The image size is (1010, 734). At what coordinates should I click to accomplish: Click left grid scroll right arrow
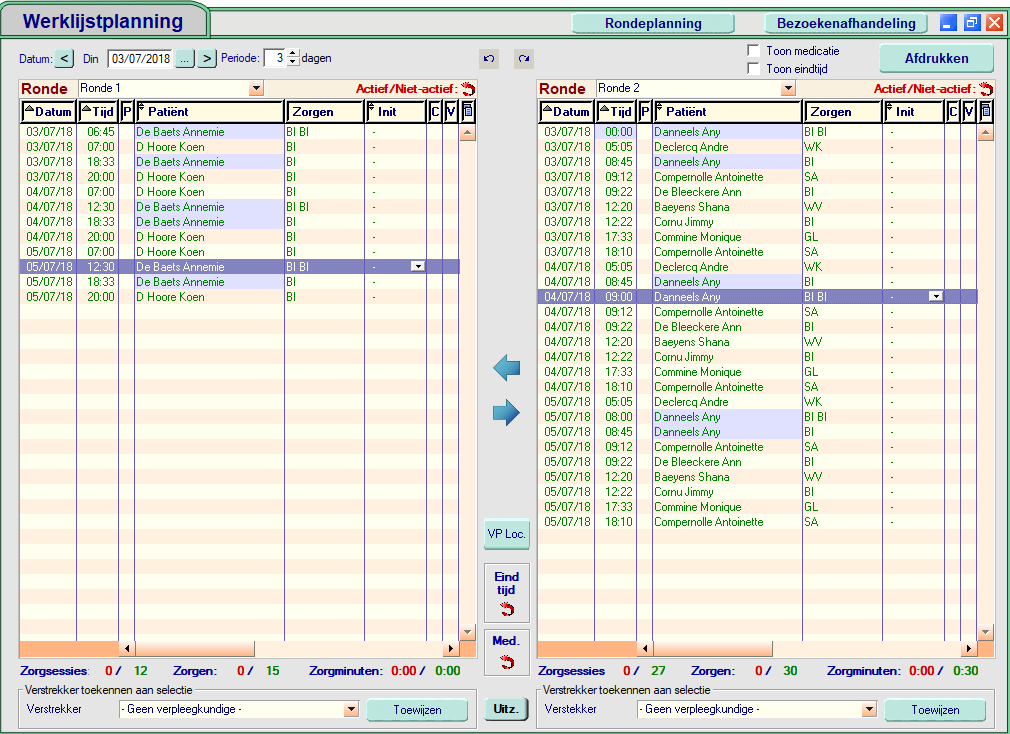451,648
